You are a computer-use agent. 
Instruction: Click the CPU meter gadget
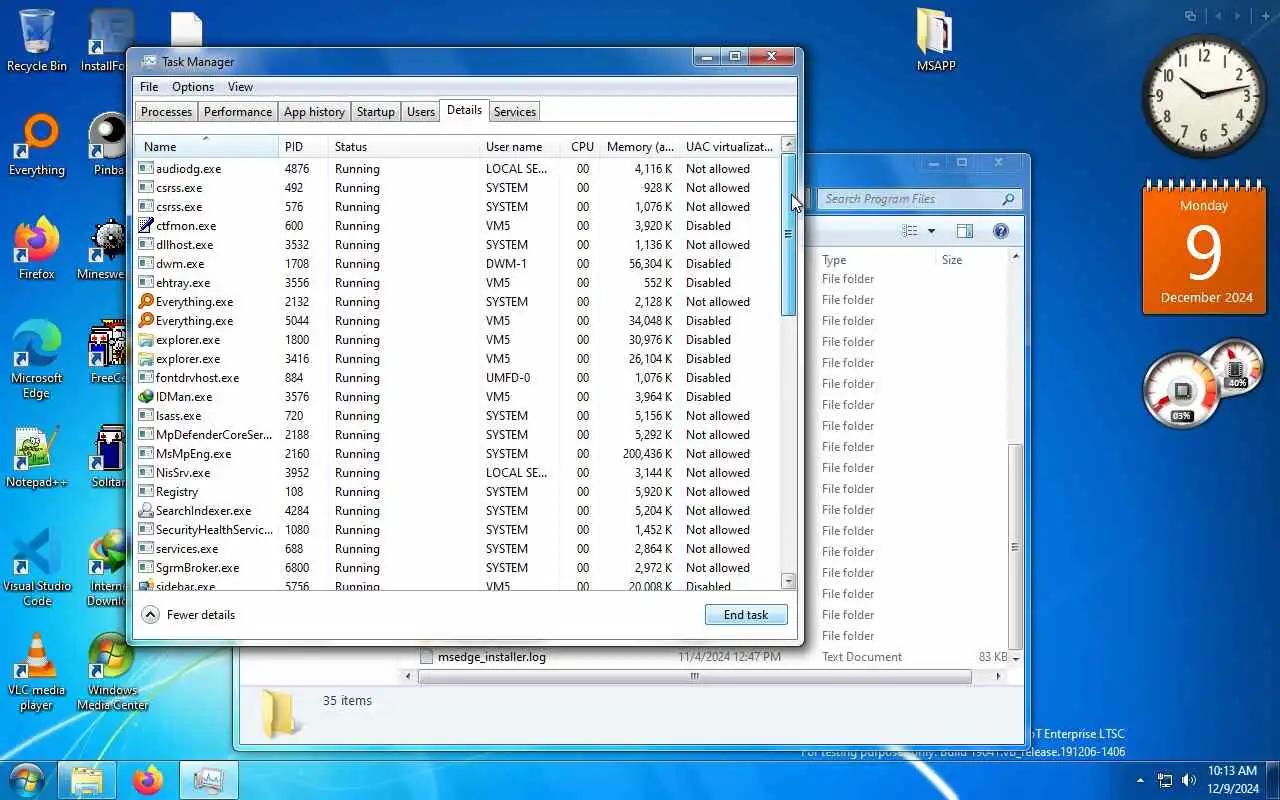(x=1184, y=390)
